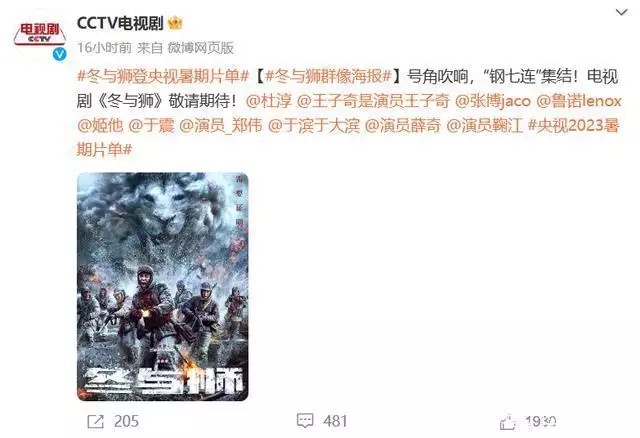Expand the post options chevron menu

click(621, 13)
